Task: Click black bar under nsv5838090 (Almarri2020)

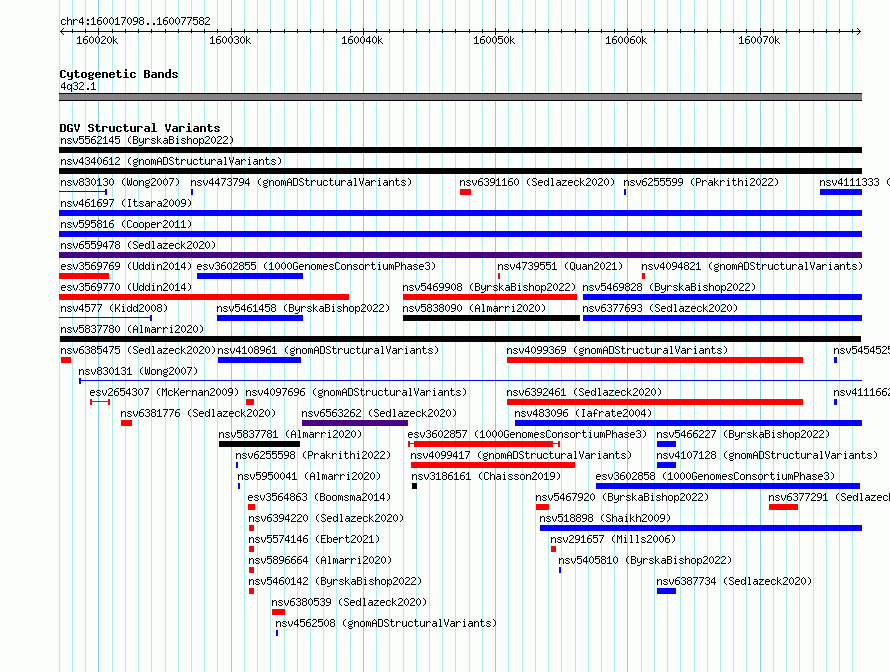Action: (x=492, y=318)
